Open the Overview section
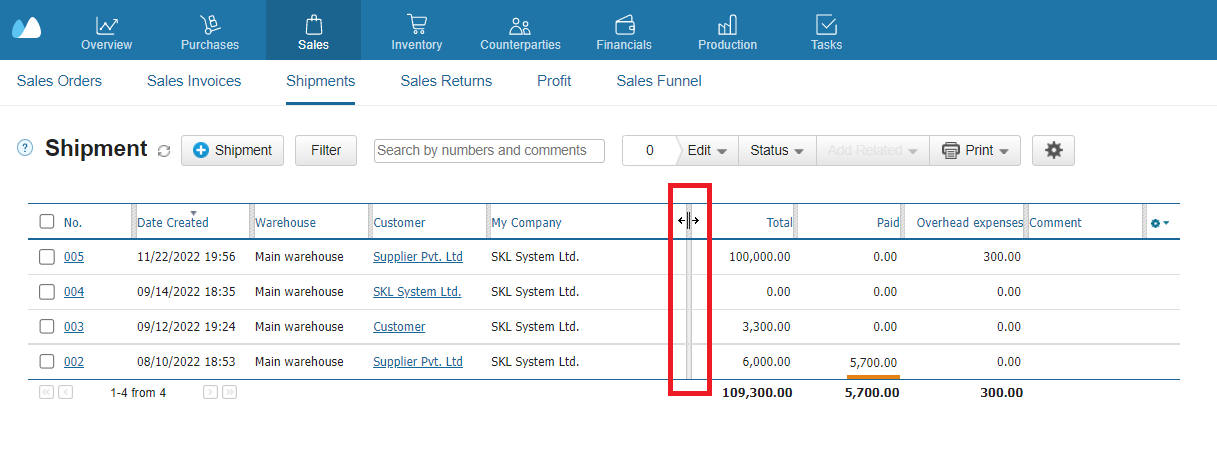Viewport: 1217px width, 460px height. tap(107, 31)
